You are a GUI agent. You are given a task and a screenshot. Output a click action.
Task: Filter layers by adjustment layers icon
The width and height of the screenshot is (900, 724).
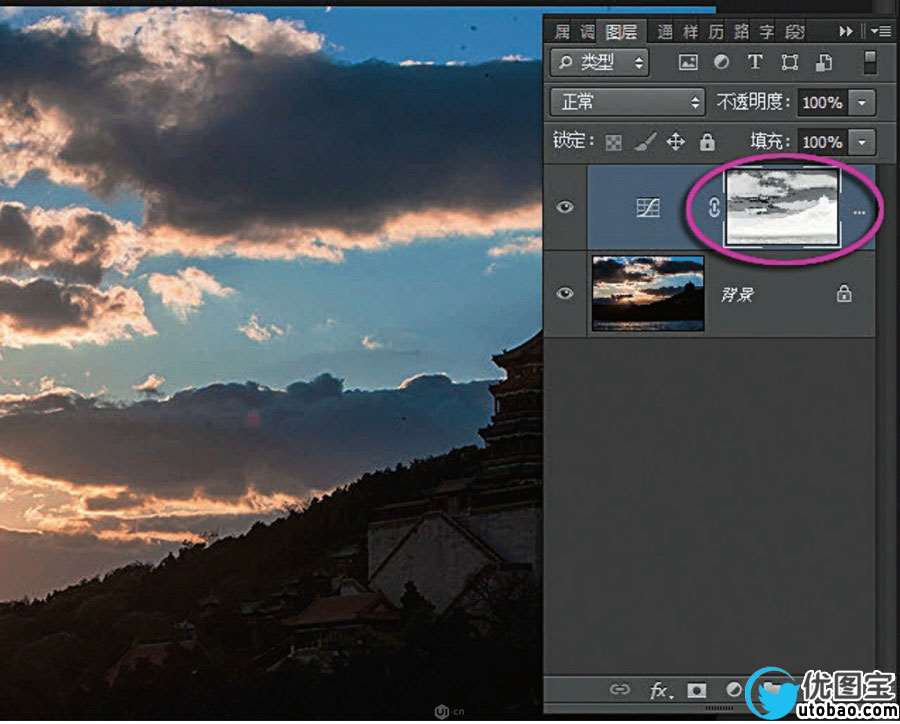[721, 62]
